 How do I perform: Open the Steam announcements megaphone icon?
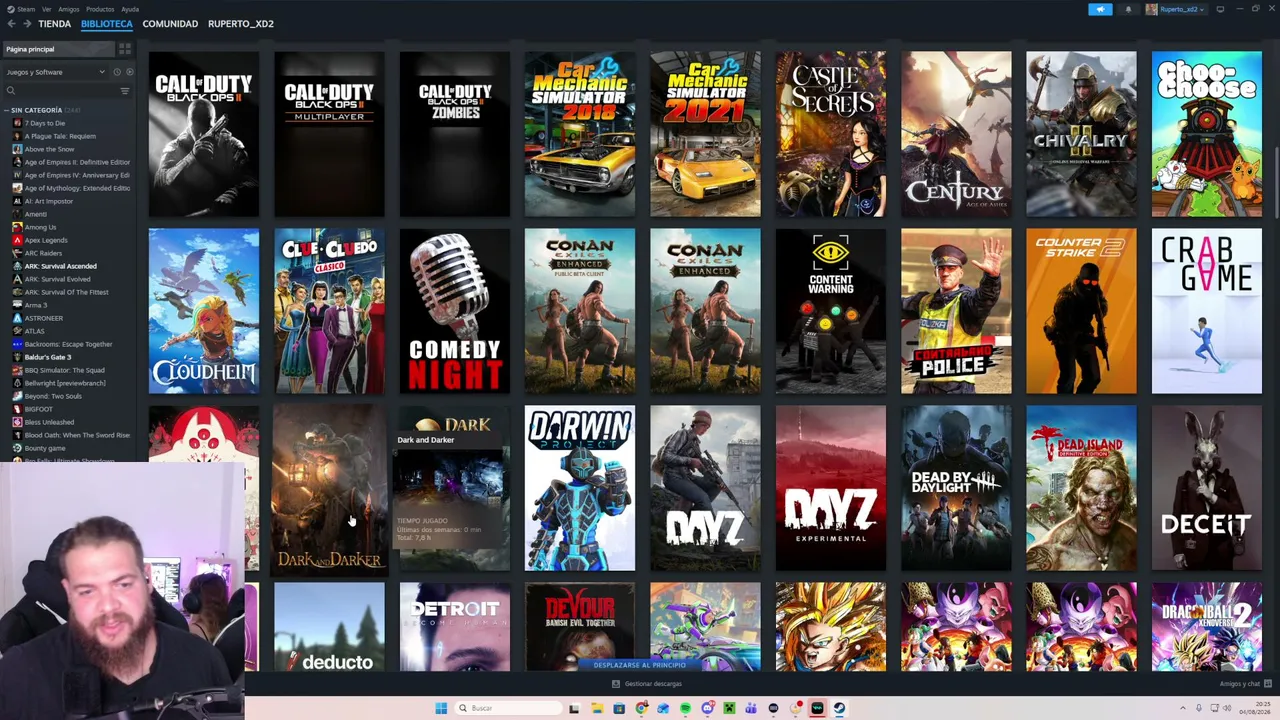pyautogui.click(x=1100, y=9)
